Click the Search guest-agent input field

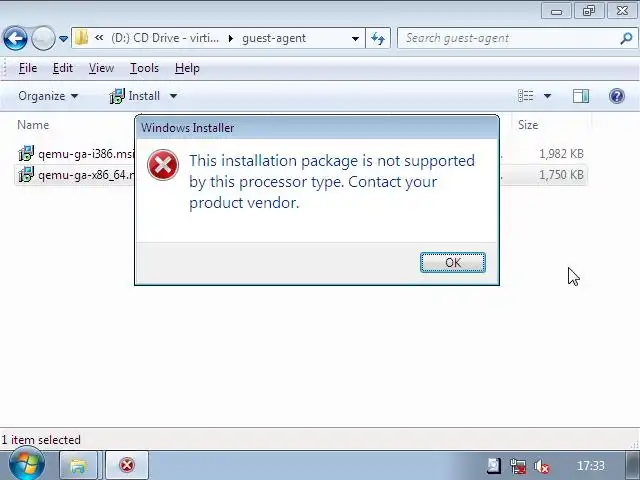pyautogui.click(x=508, y=38)
